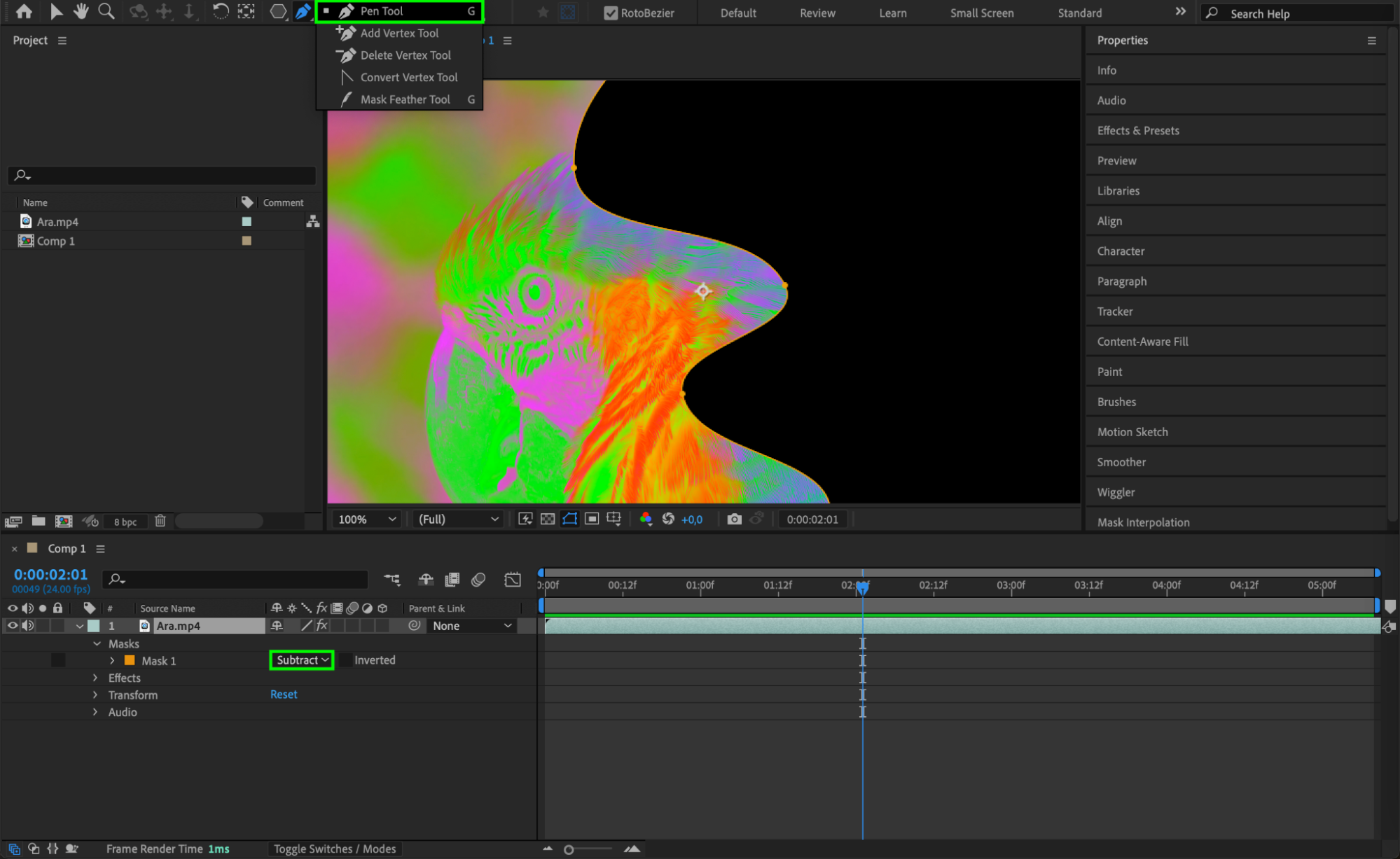
Task: Select the Rotation tool icon
Action: pos(220,11)
